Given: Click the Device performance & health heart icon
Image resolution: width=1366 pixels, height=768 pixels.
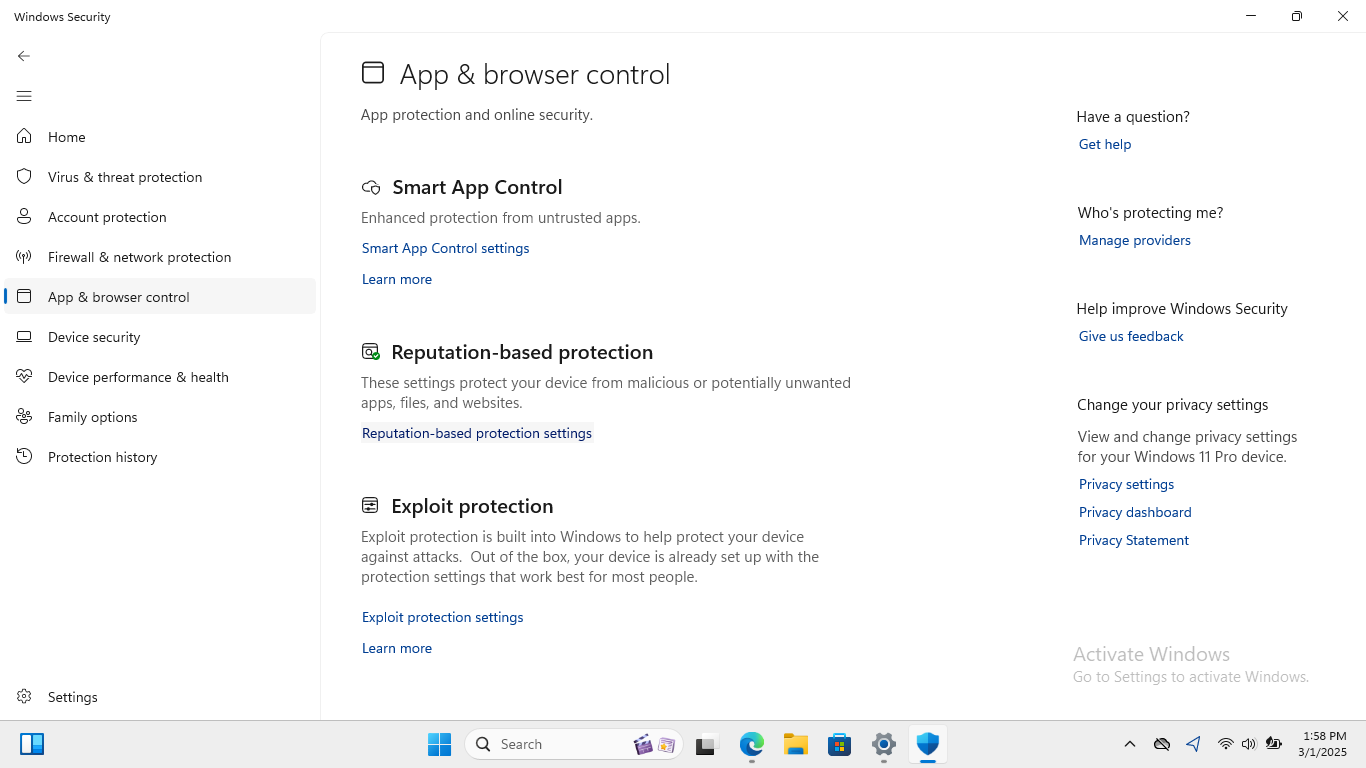Looking at the screenshot, I should point(24,377).
